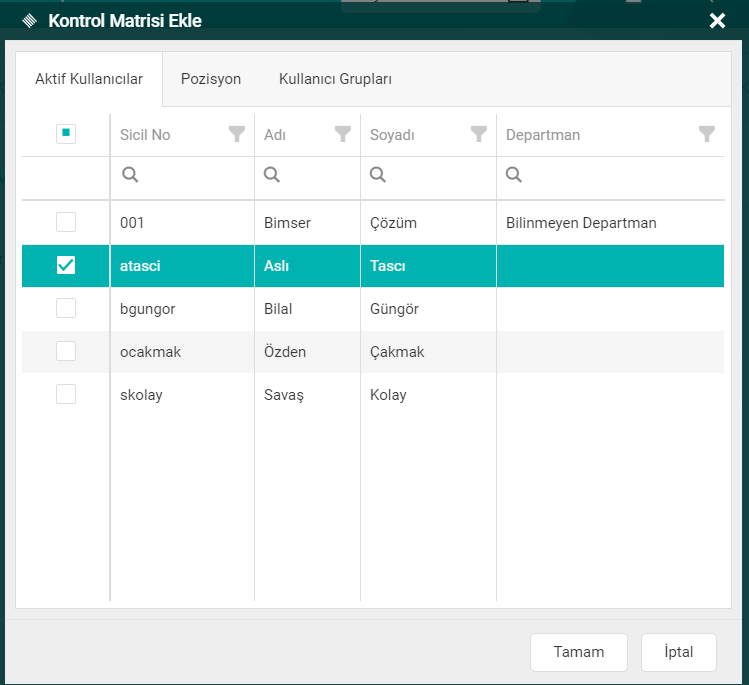Image resolution: width=749 pixels, height=685 pixels.
Task: Switch to the Pozisyon tab
Action: [x=211, y=79]
